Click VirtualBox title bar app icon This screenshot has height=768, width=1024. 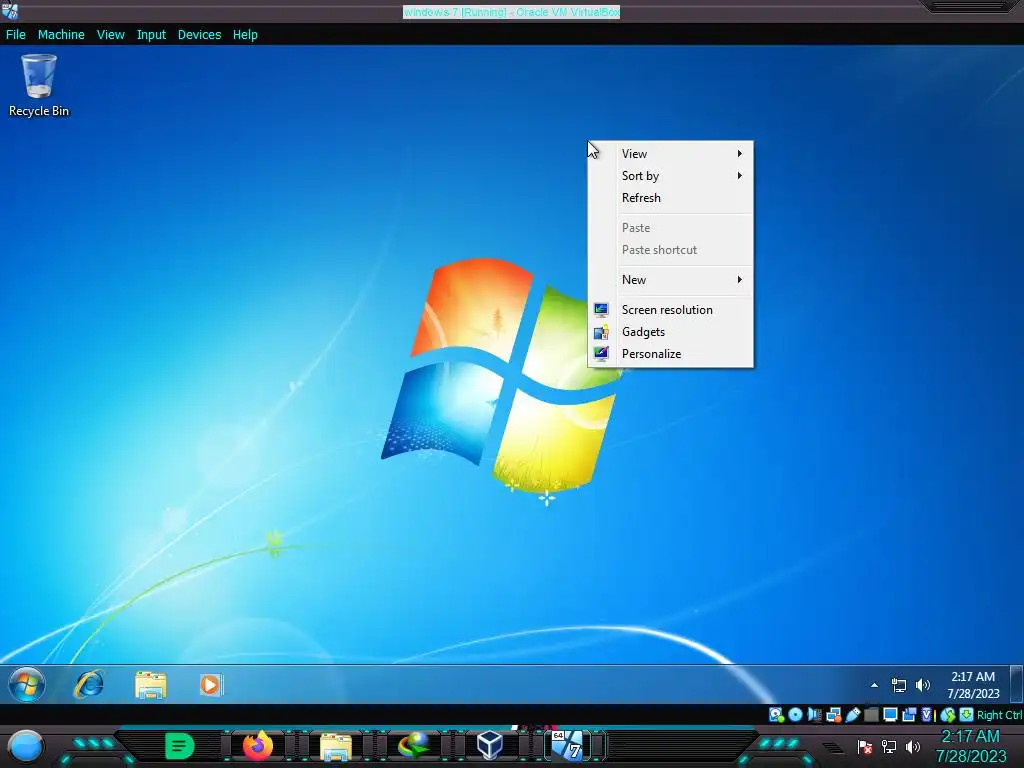10,10
